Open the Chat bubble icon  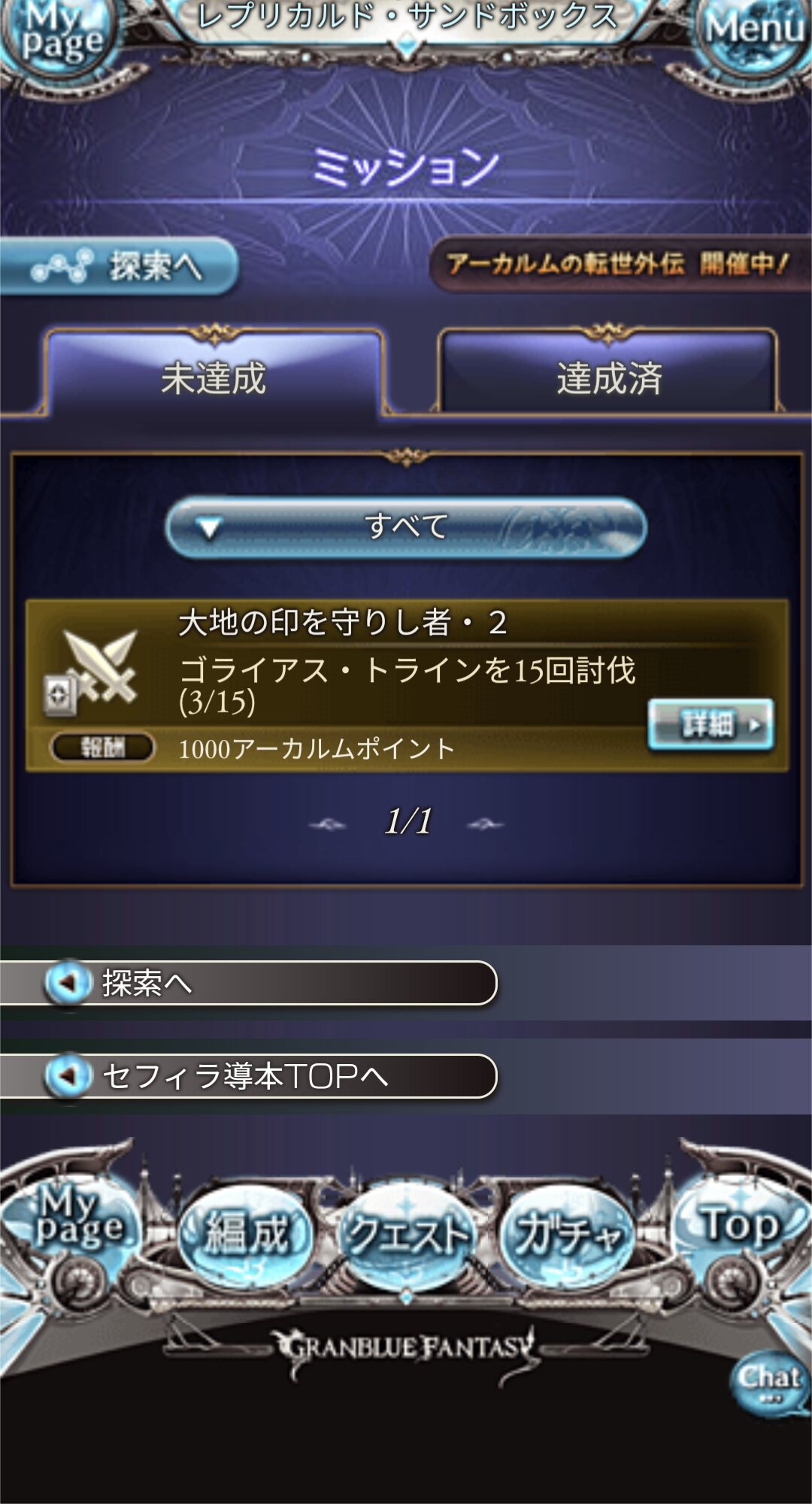coord(768,1384)
